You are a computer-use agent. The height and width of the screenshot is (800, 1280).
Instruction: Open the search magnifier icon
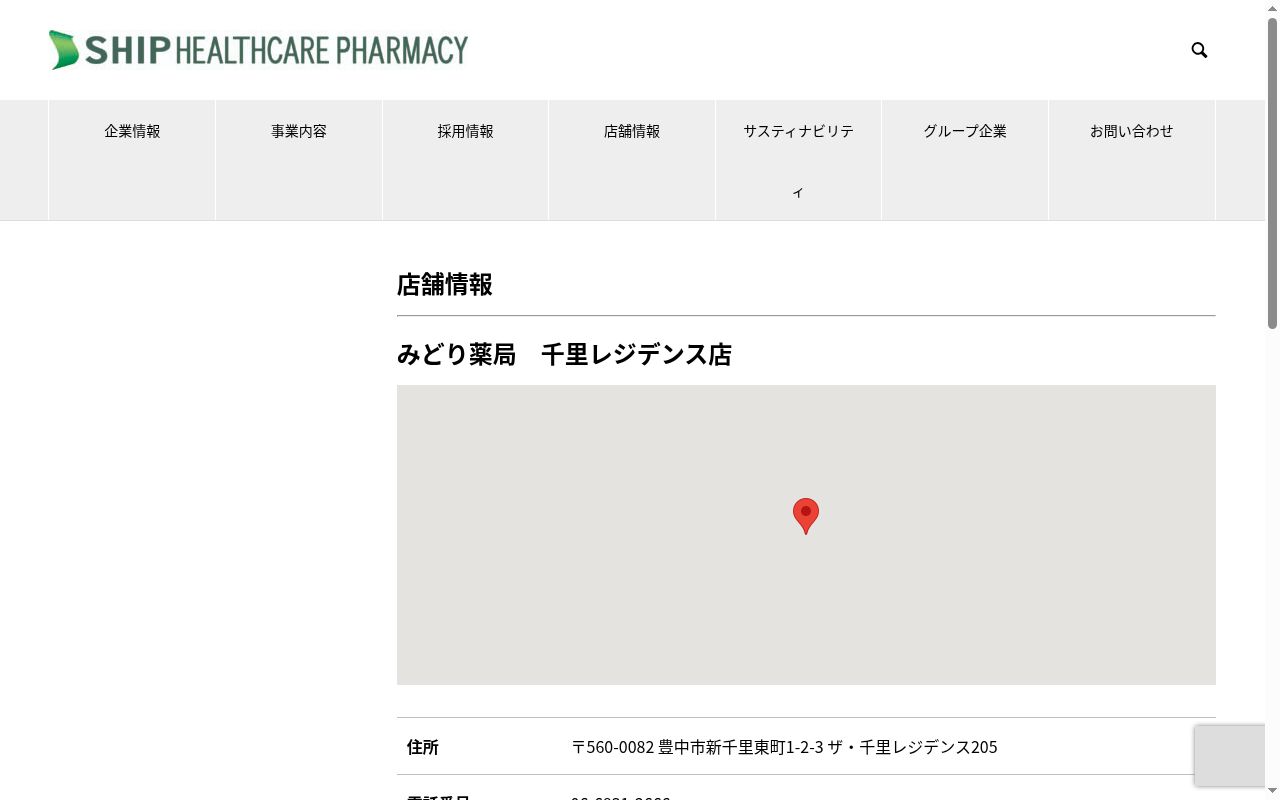click(1199, 50)
